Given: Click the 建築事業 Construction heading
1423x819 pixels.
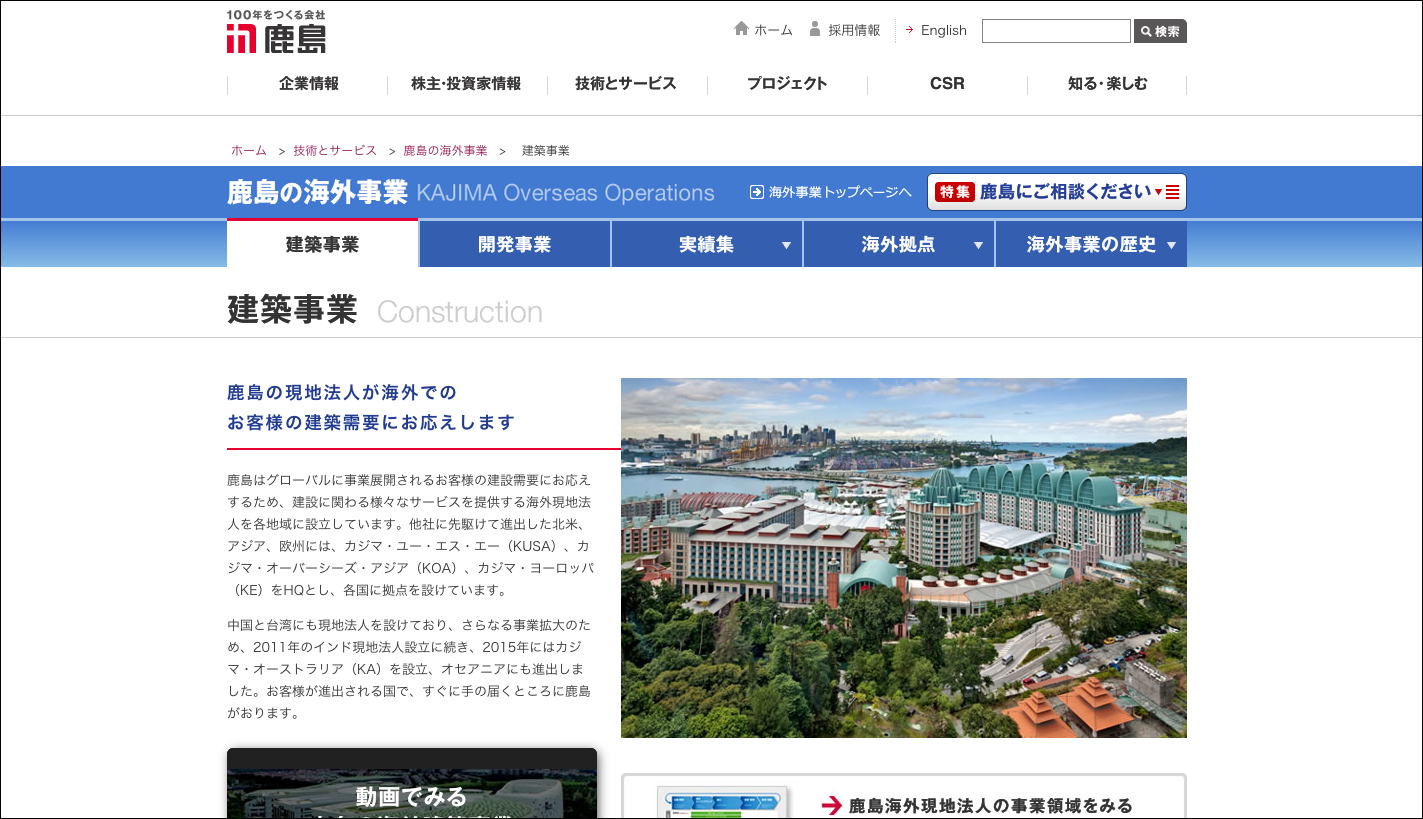Looking at the screenshot, I should [385, 311].
